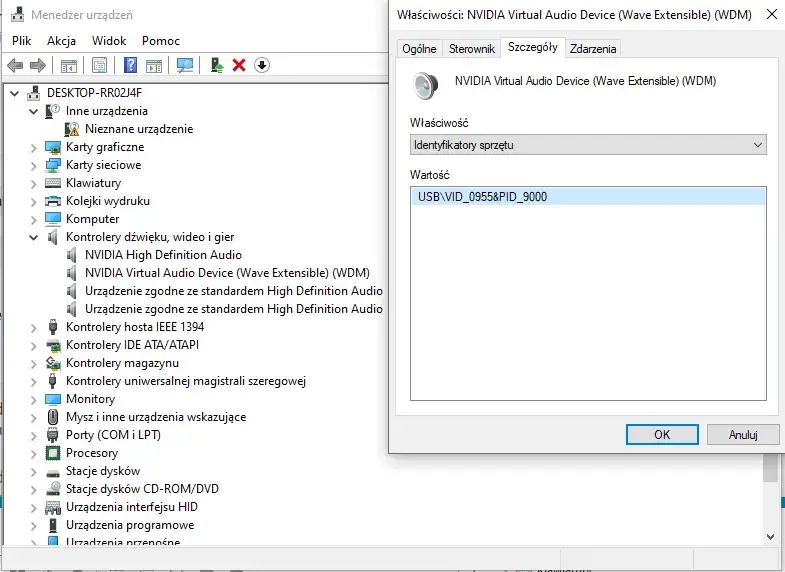Viewport: 785px width, 572px height.
Task: Select the USB\VID_0955&PID_9000 value
Action: (483, 197)
